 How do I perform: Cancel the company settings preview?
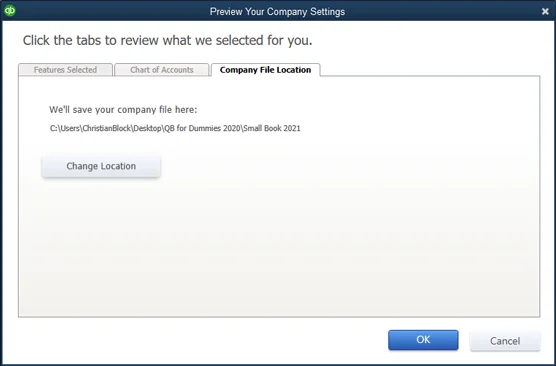pos(505,341)
